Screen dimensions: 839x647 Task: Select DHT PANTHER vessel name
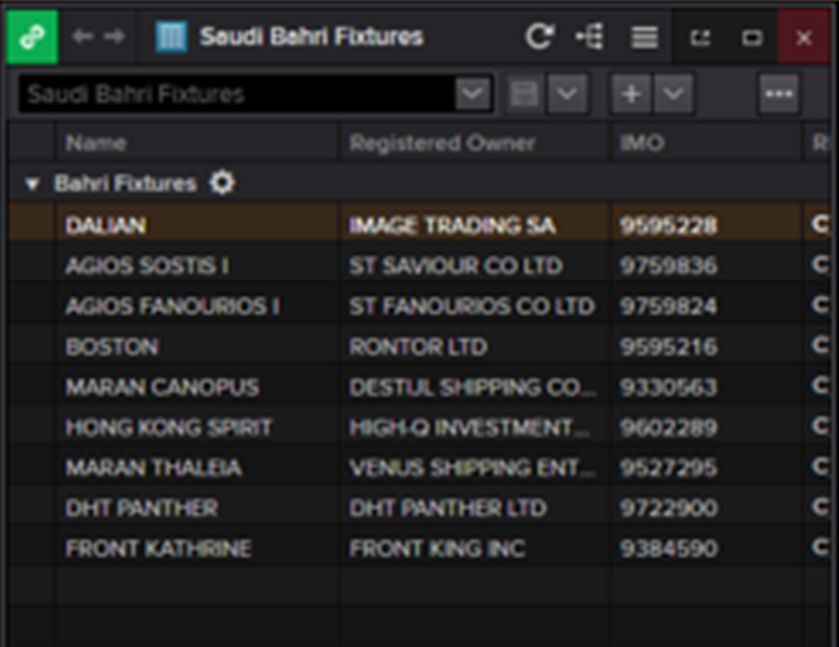[x=142, y=508]
